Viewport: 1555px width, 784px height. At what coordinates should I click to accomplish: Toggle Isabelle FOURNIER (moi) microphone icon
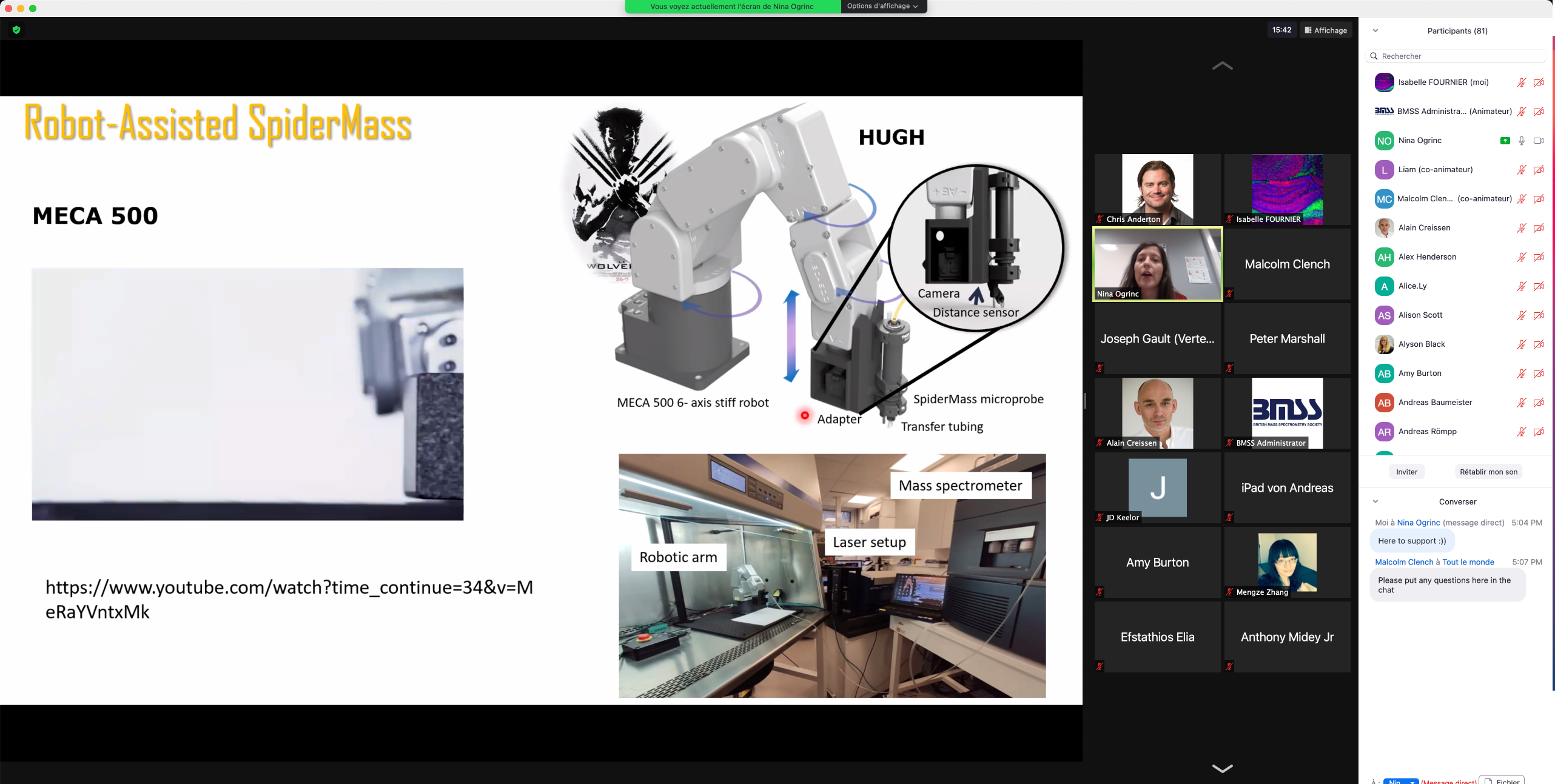[1521, 82]
